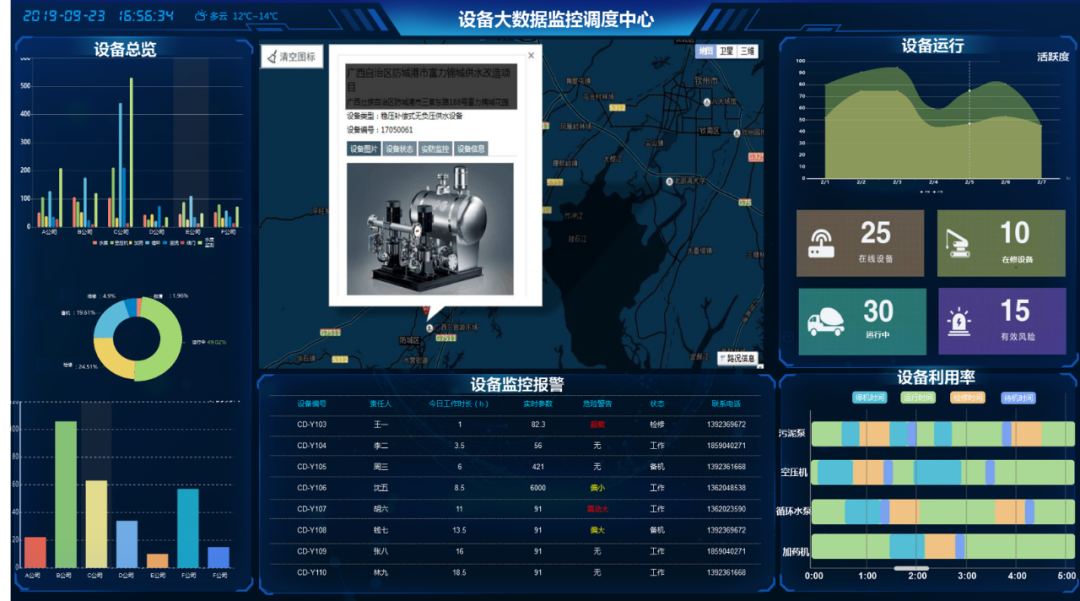Click the water supply equipment photo

click(430, 229)
